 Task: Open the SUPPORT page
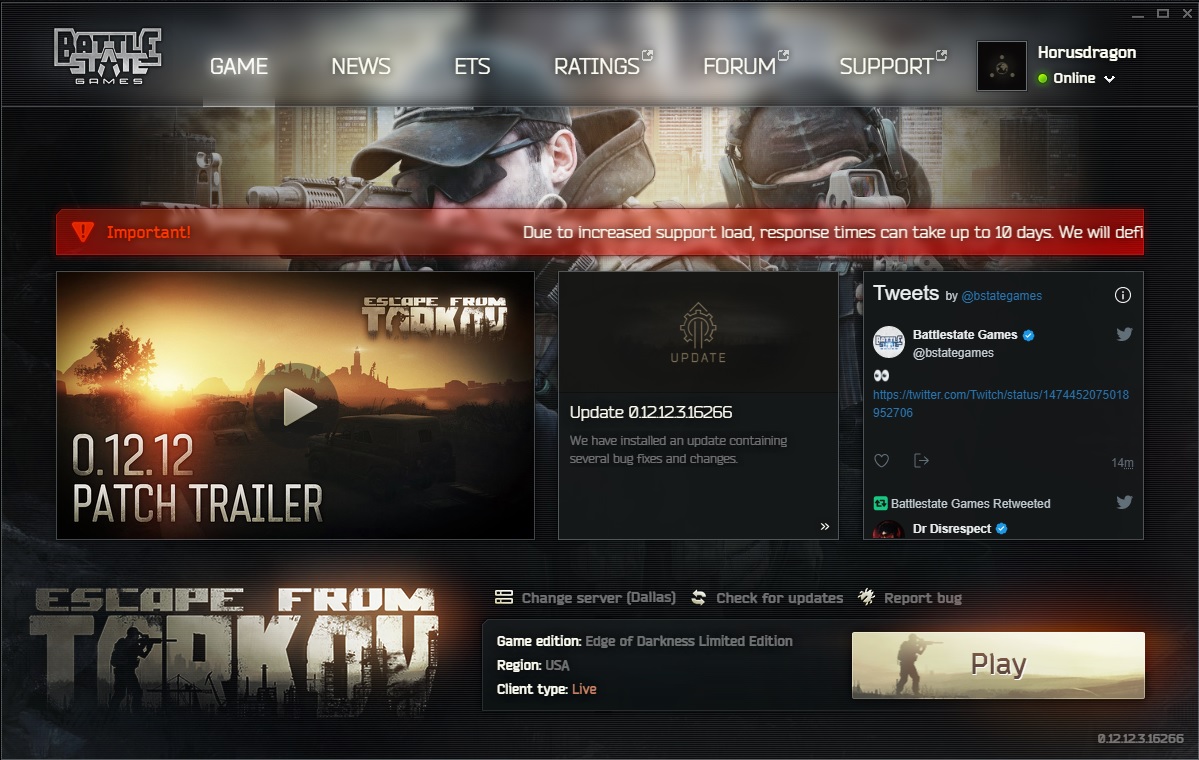pyautogui.click(x=892, y=66)
